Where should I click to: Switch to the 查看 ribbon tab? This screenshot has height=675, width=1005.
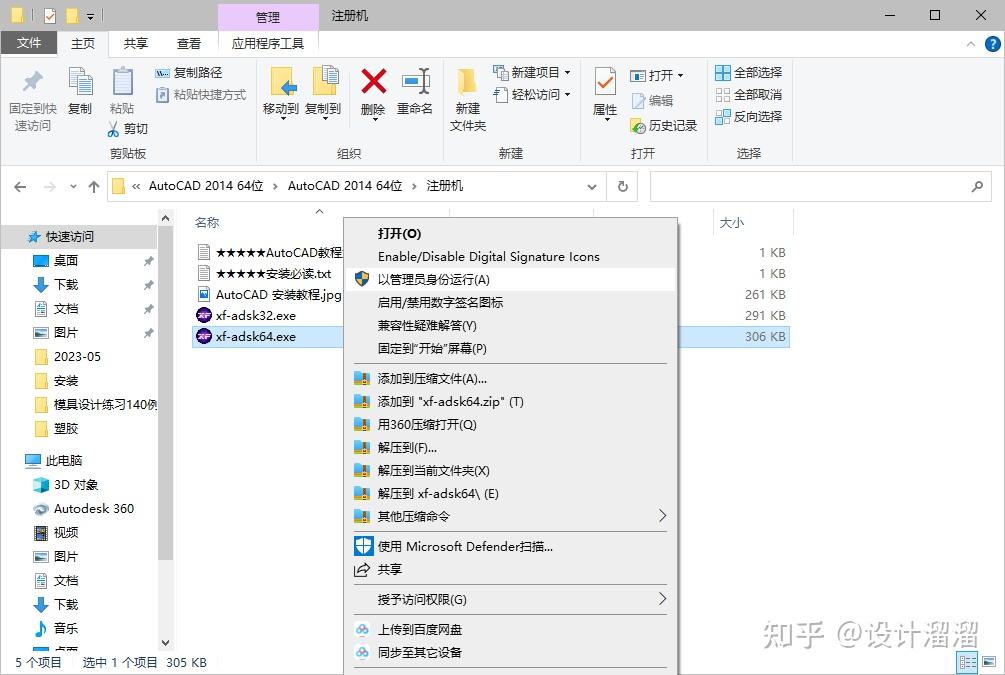click(x=188, y=43)
